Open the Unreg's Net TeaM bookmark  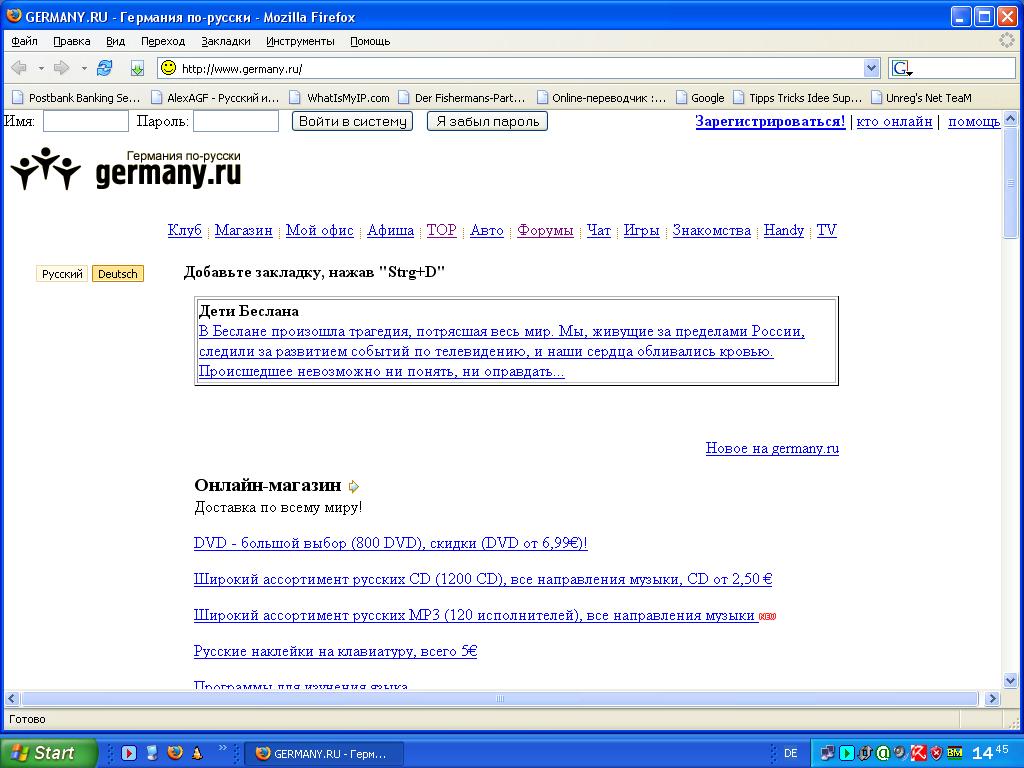[x=921, y=98]
